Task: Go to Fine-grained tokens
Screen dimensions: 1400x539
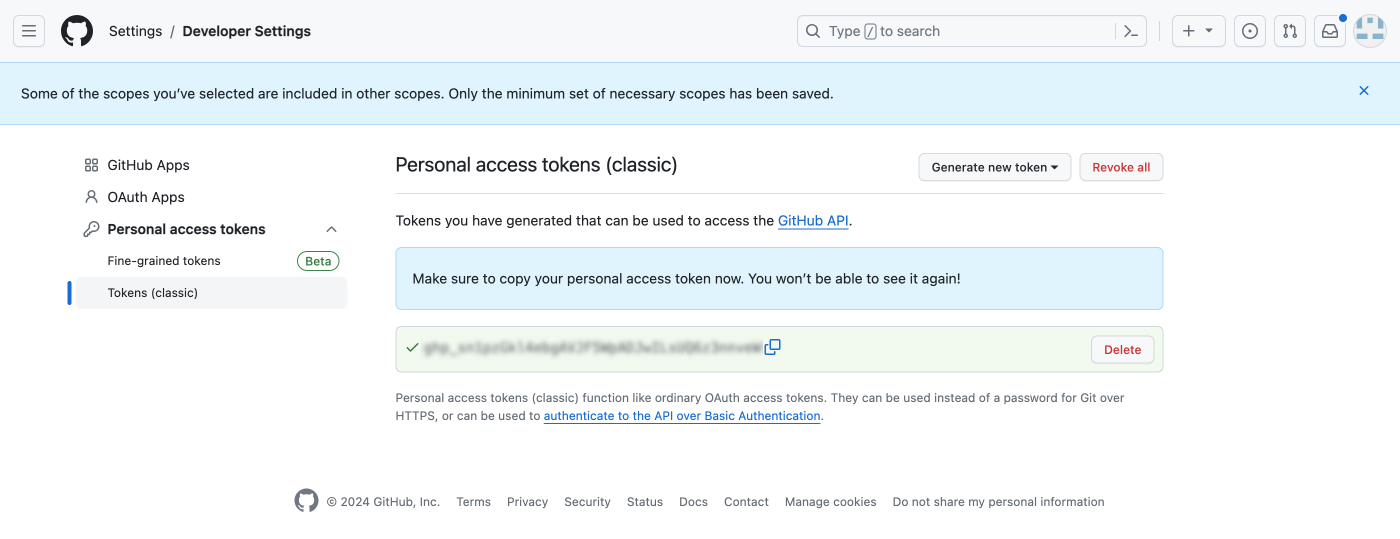Action: pyautogui.click(x=164, y=261)
